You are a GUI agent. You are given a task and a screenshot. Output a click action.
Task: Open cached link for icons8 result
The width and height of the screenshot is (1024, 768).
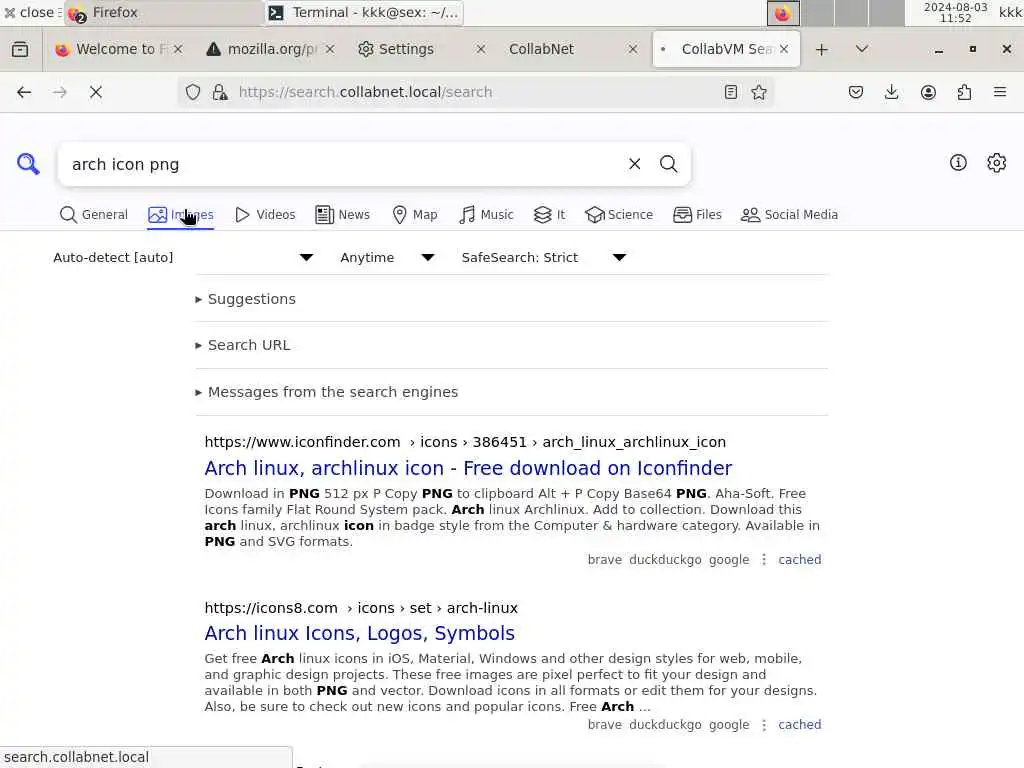point(799,725)
